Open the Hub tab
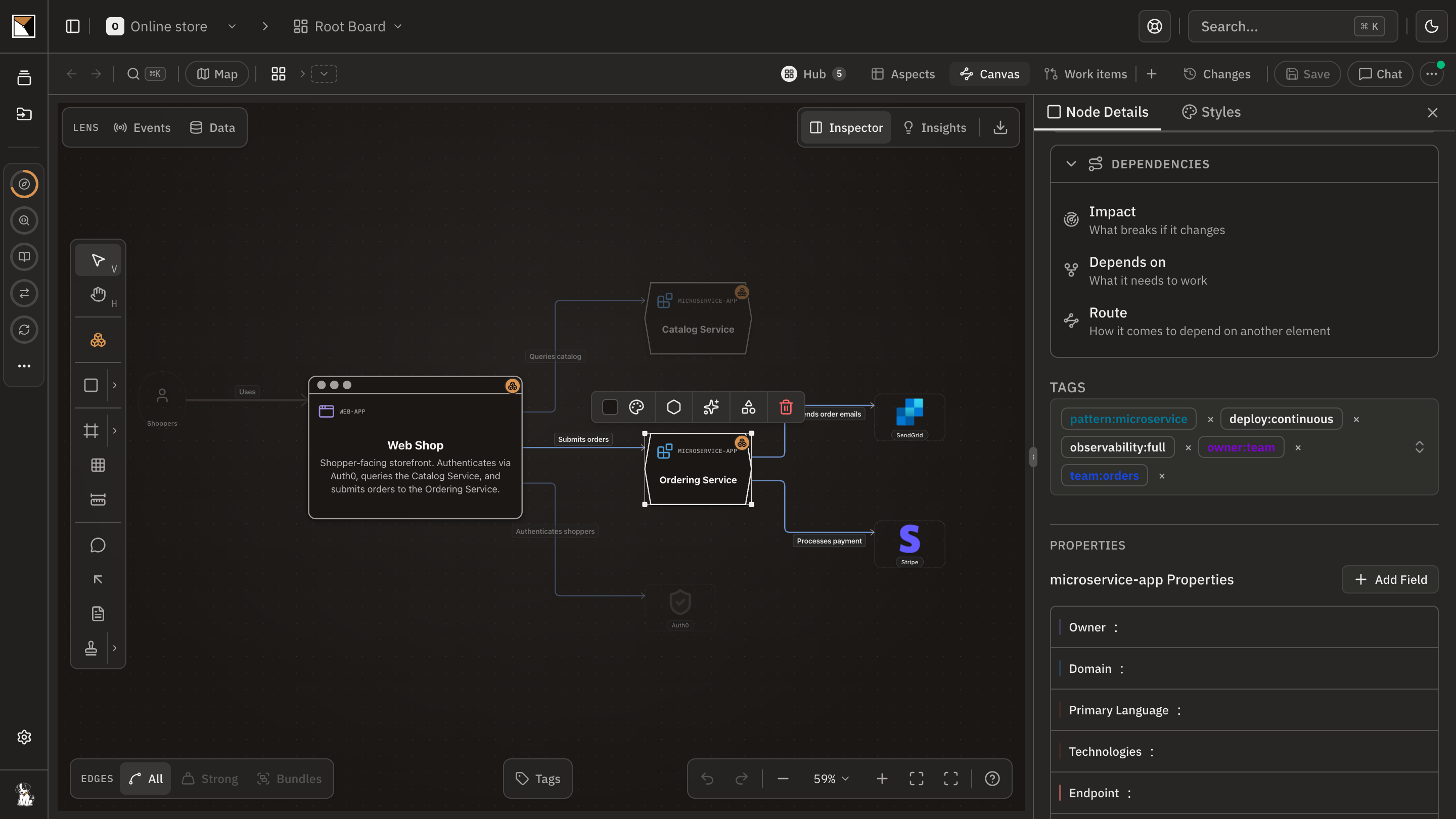 point(813,74)
